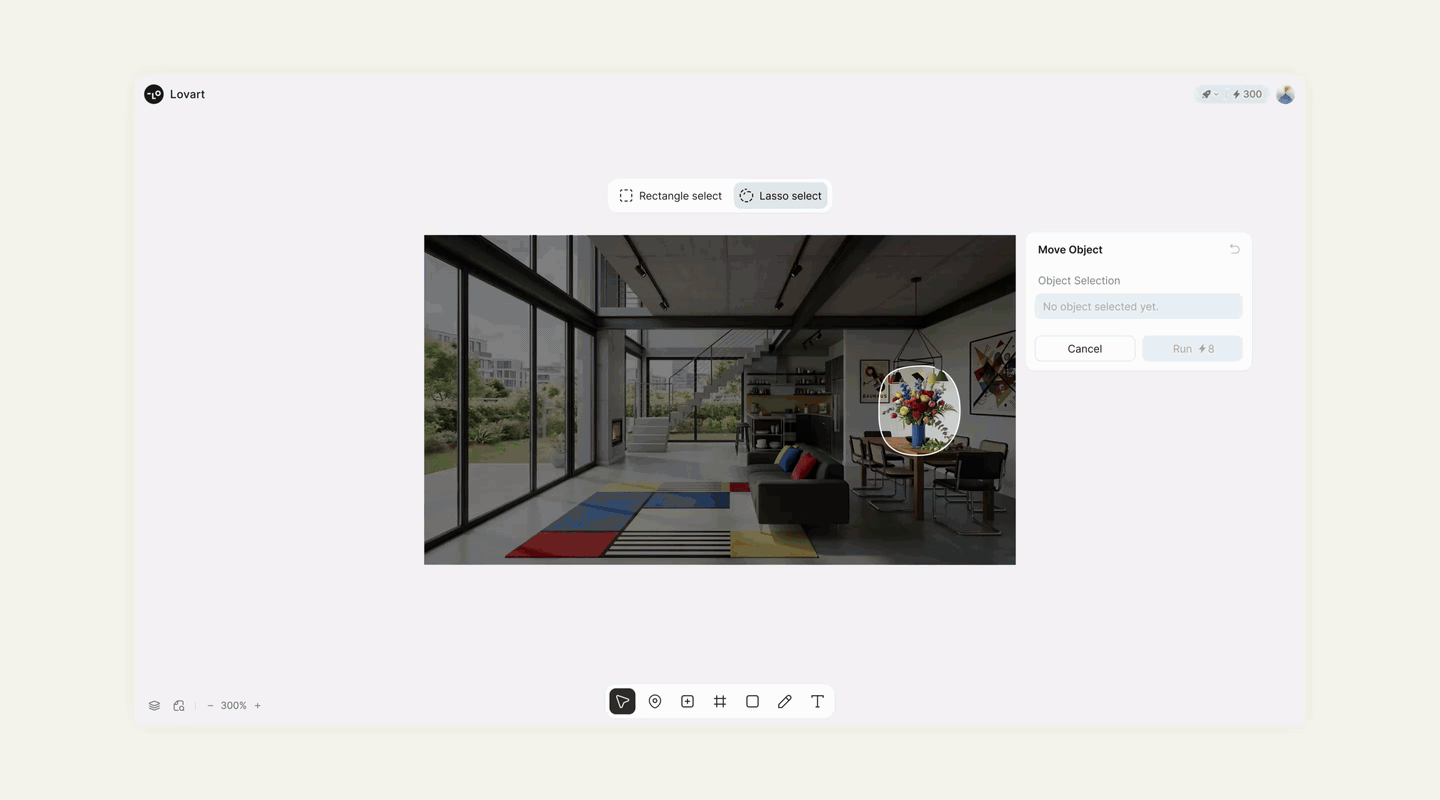
Task: Zoom out with the minus button
Action: 210,706
